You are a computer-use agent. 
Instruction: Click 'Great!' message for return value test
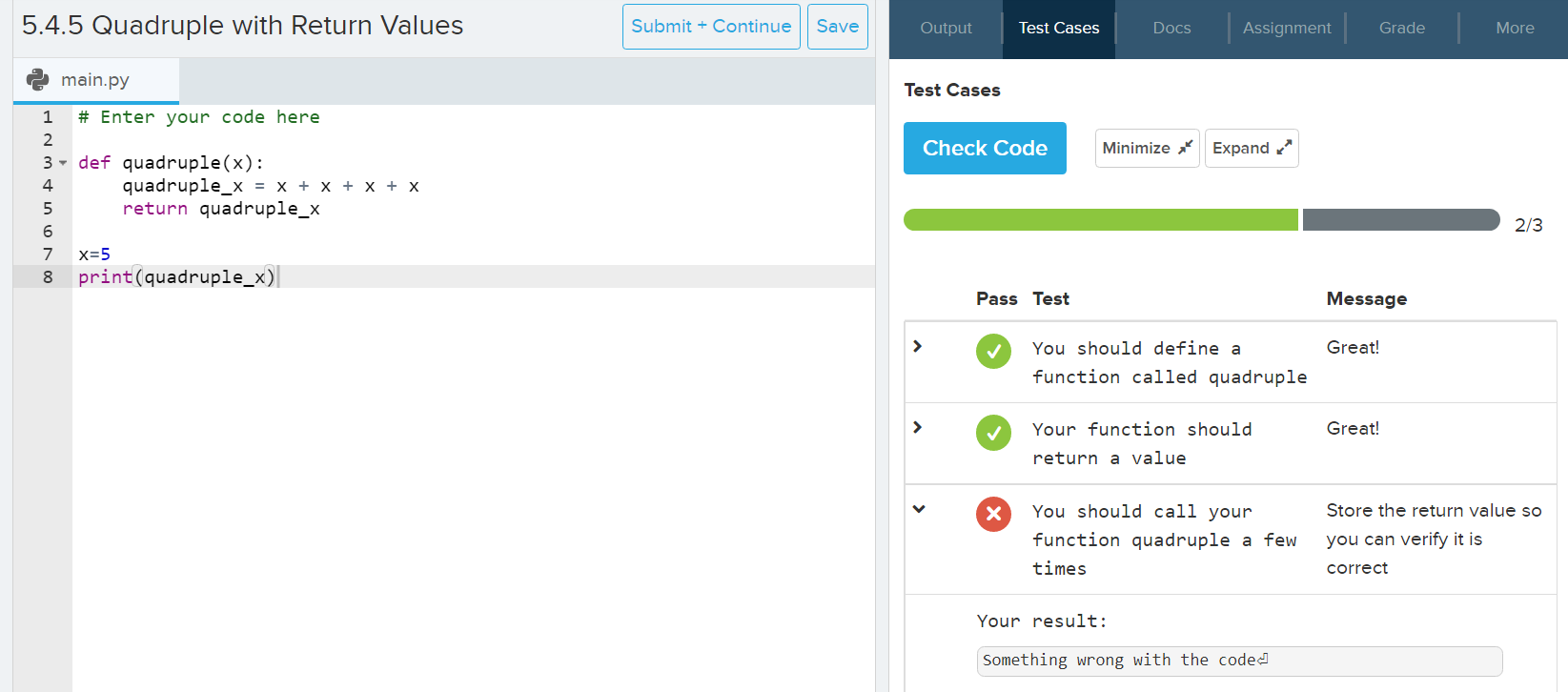(1353, 428)
